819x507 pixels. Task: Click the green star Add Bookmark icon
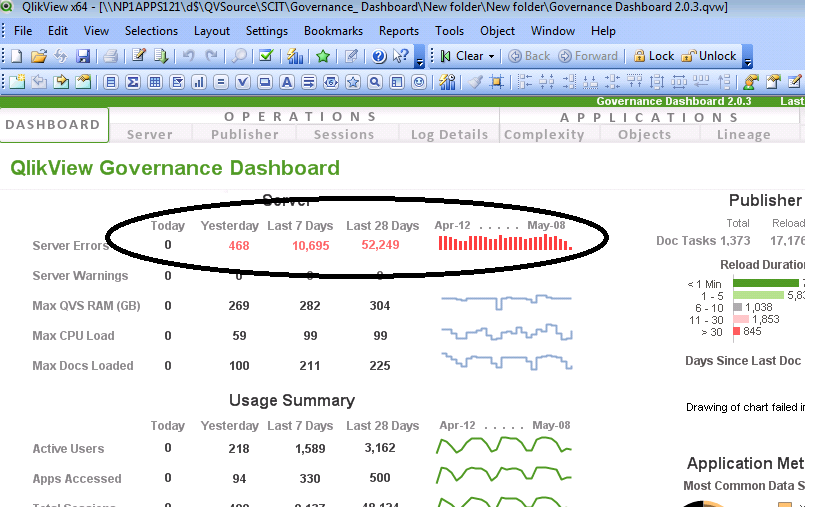(323, 56)
